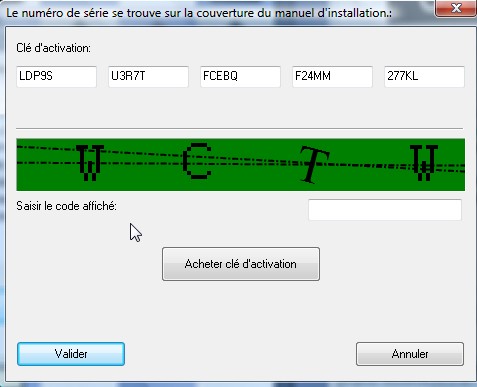This screenshot has width=477, height=387.
Task: Select the FCEBQ key field
Action: coord(240,77)
